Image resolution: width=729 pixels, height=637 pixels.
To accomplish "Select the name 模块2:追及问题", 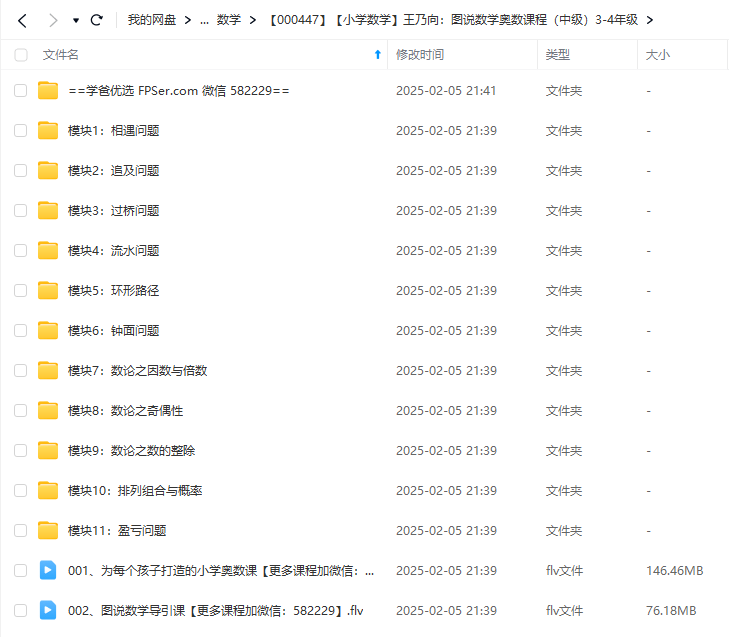I will point(113,170).
